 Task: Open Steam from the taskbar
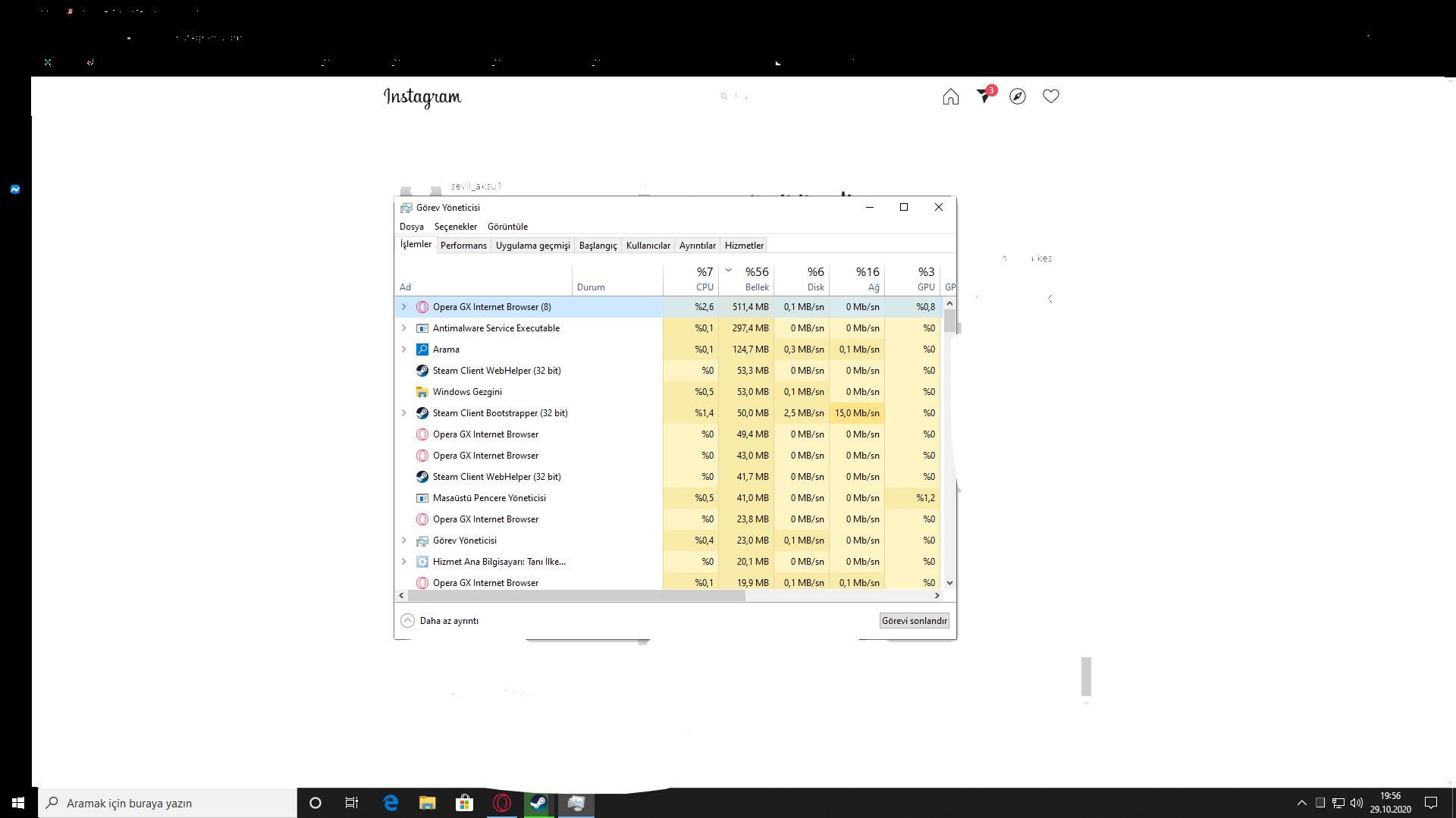tap(538, 803)
